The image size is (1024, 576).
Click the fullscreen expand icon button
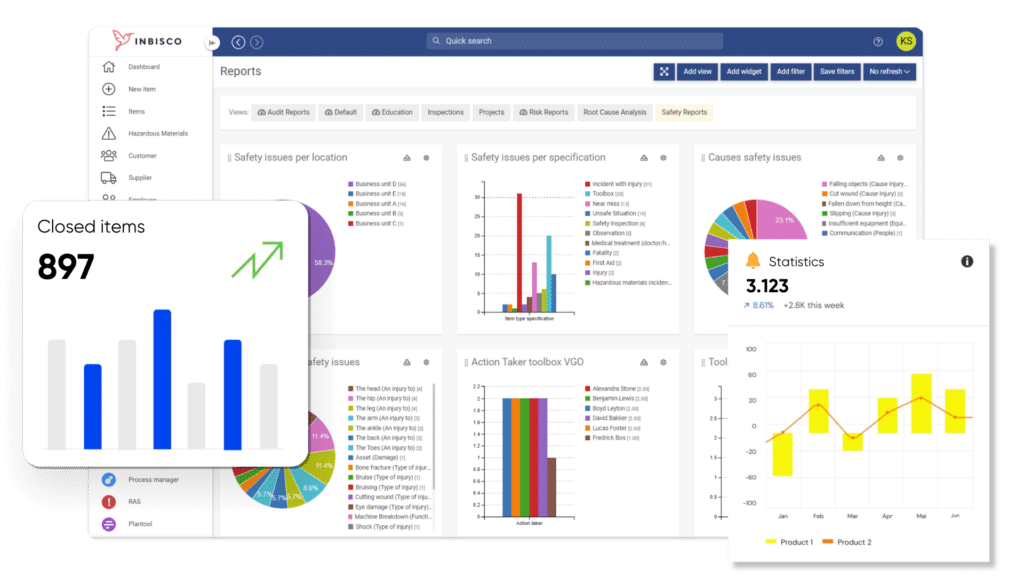click(x=664, y=72)
